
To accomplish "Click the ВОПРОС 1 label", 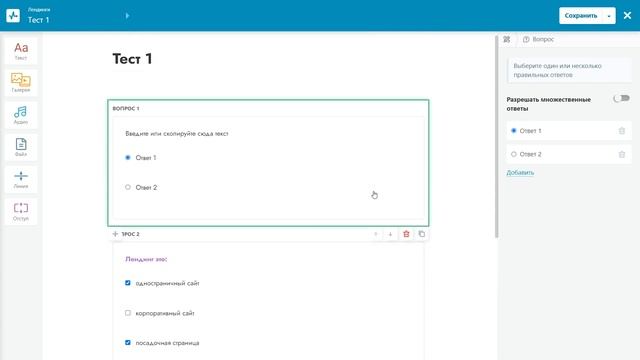I will (126, 109).
